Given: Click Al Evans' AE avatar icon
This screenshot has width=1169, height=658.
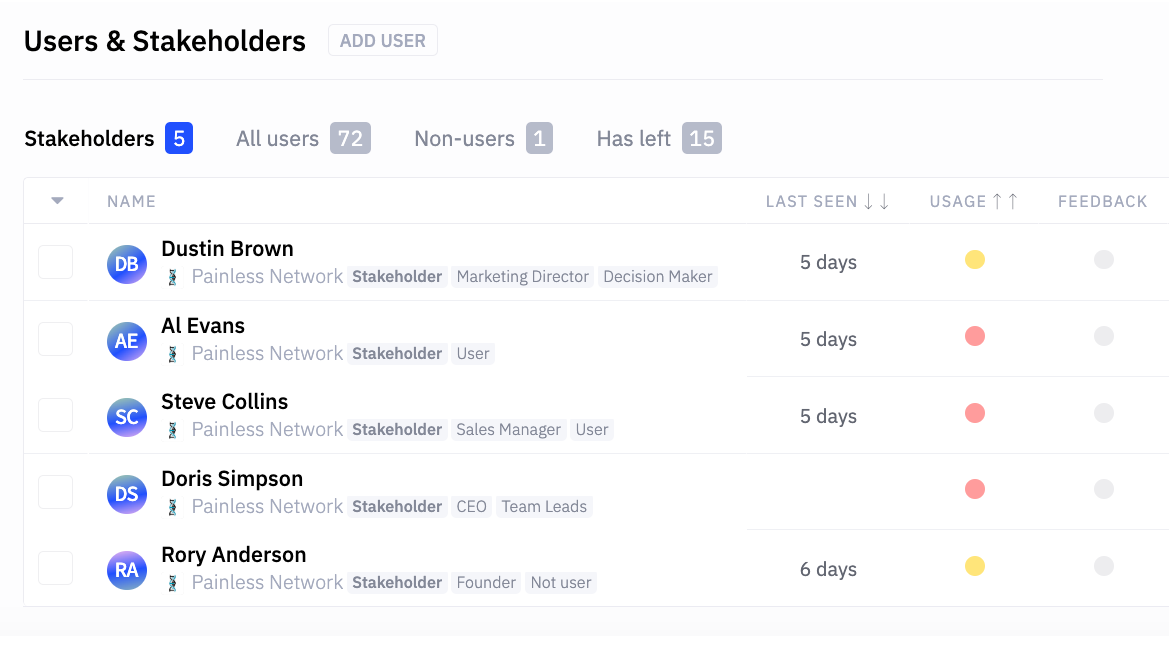Looking at the screenshot, I should click(x=127, y=341).
